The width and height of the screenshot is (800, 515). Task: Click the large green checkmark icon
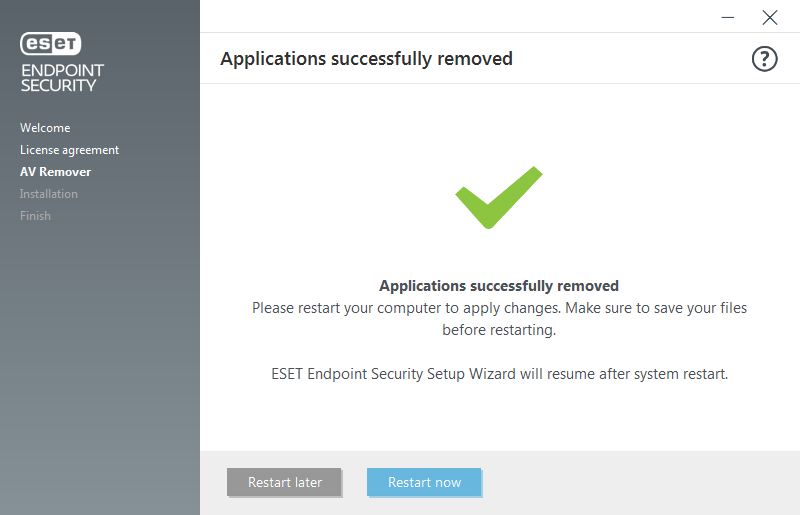[x=498, y=197]
